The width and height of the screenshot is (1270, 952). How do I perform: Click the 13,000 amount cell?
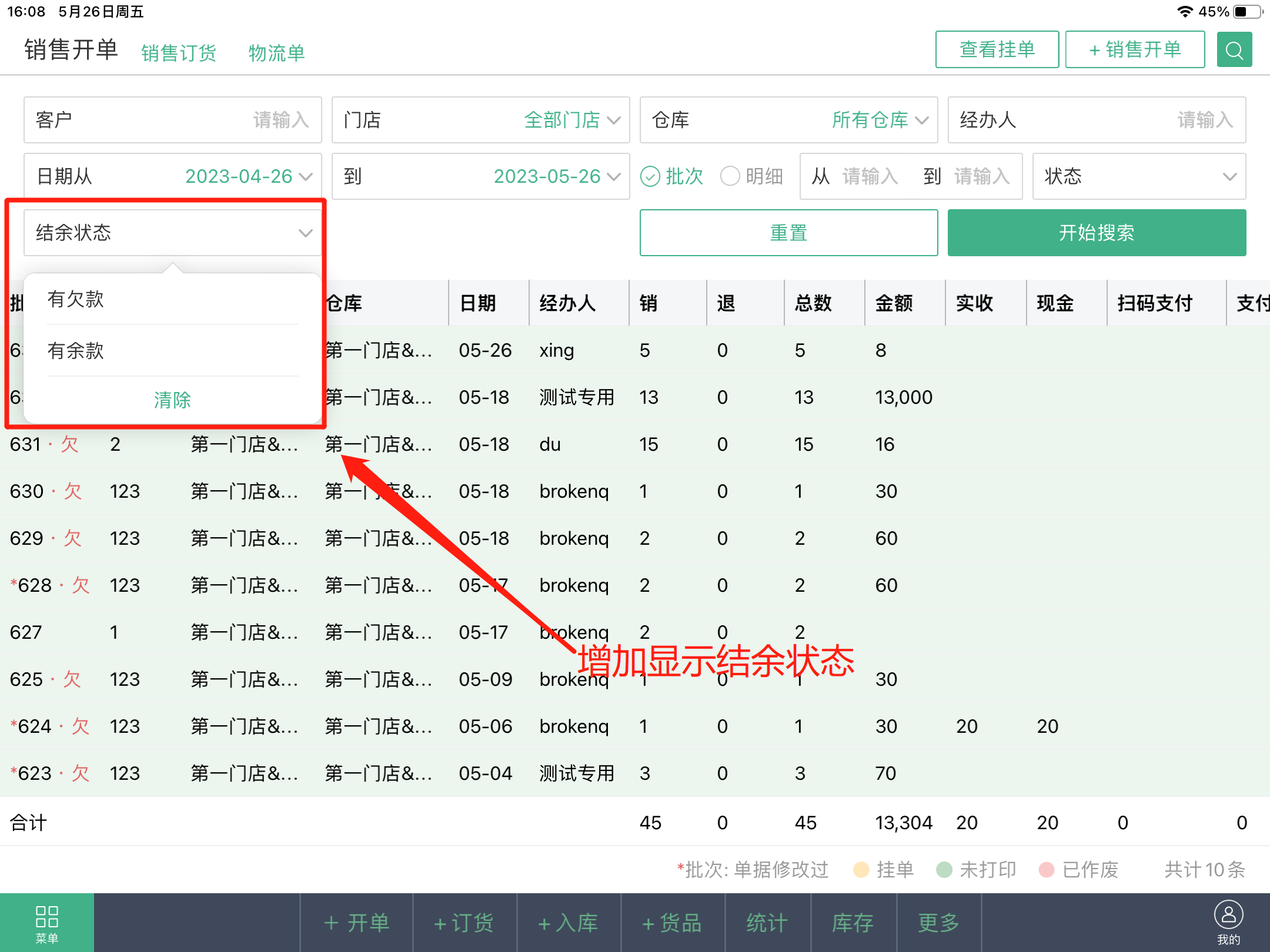[x=904, y=397]
